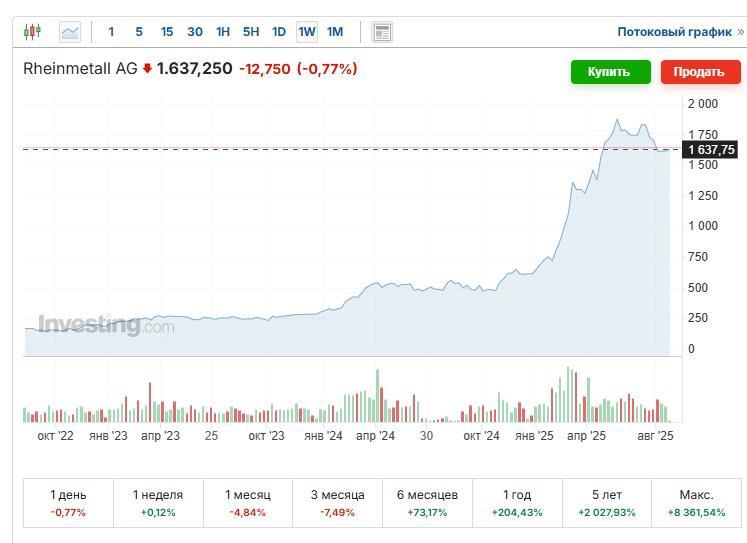747x543 pixels.
Task: Select the Макс. range tab
Action: 696,503
